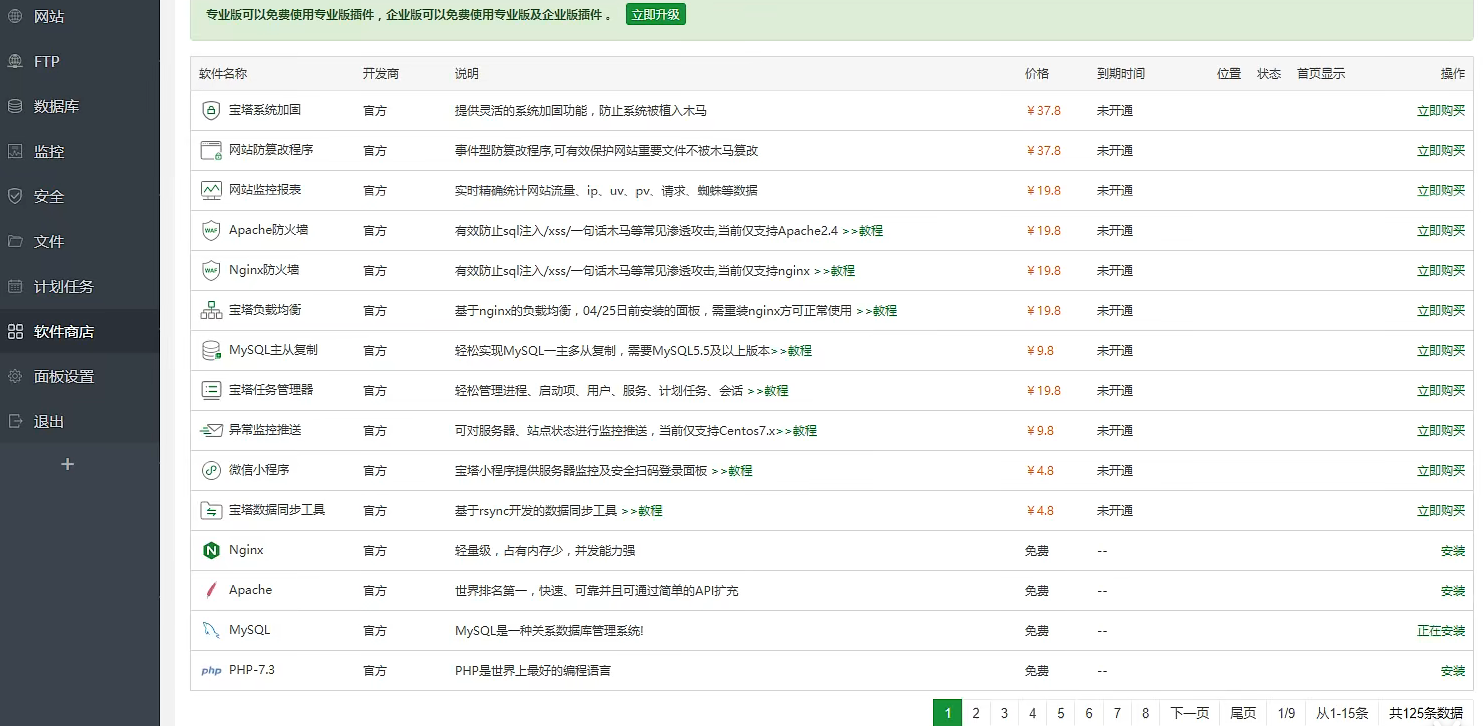Click the 安全 shield icon in sidebar
Image resolution: width=1483 pixels, height=726 pixels.
15,196
